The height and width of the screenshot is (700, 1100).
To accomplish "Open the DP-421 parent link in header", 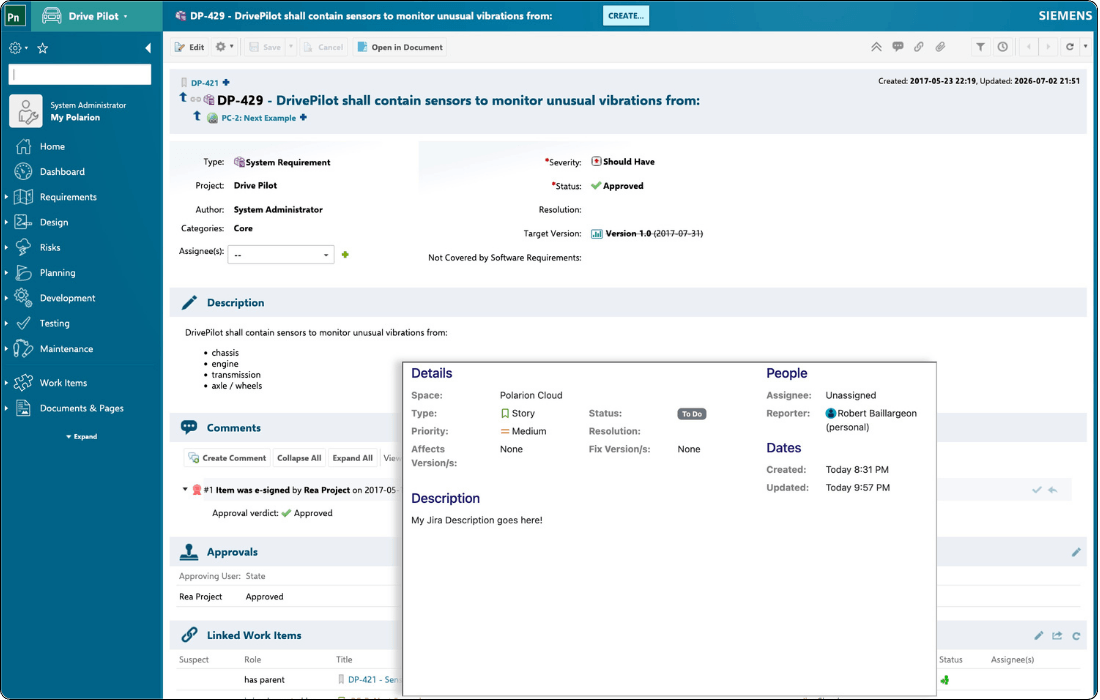I will click(x=204, y=83).
